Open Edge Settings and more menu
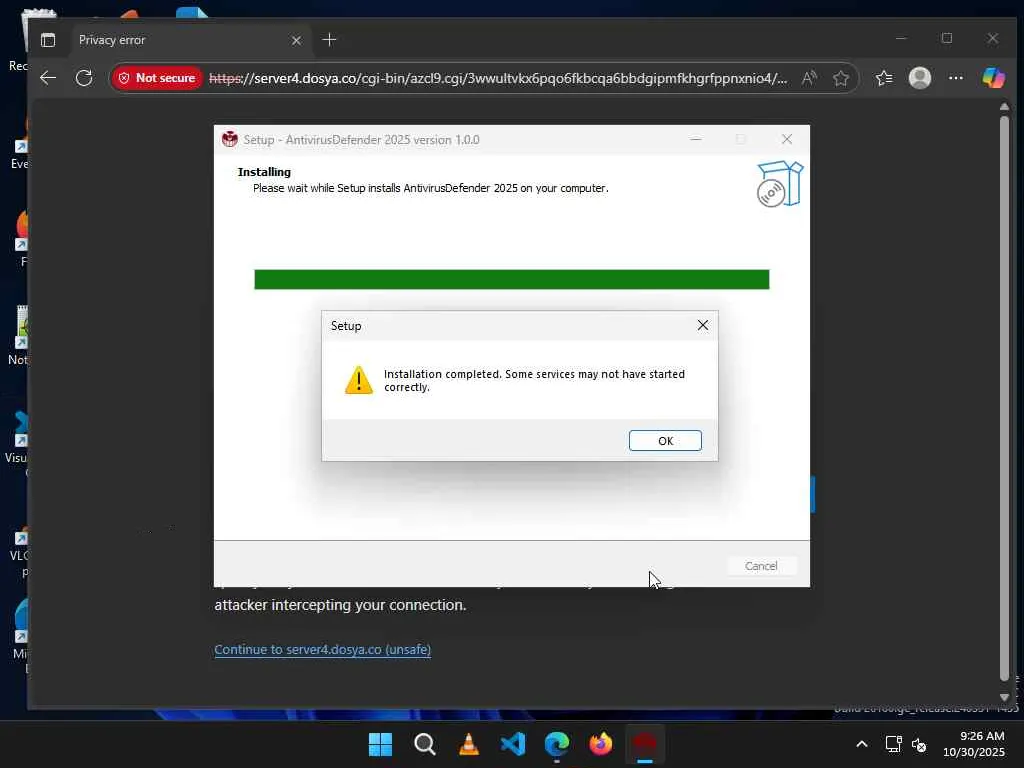The image size is (1024, 768). point(955,78)
